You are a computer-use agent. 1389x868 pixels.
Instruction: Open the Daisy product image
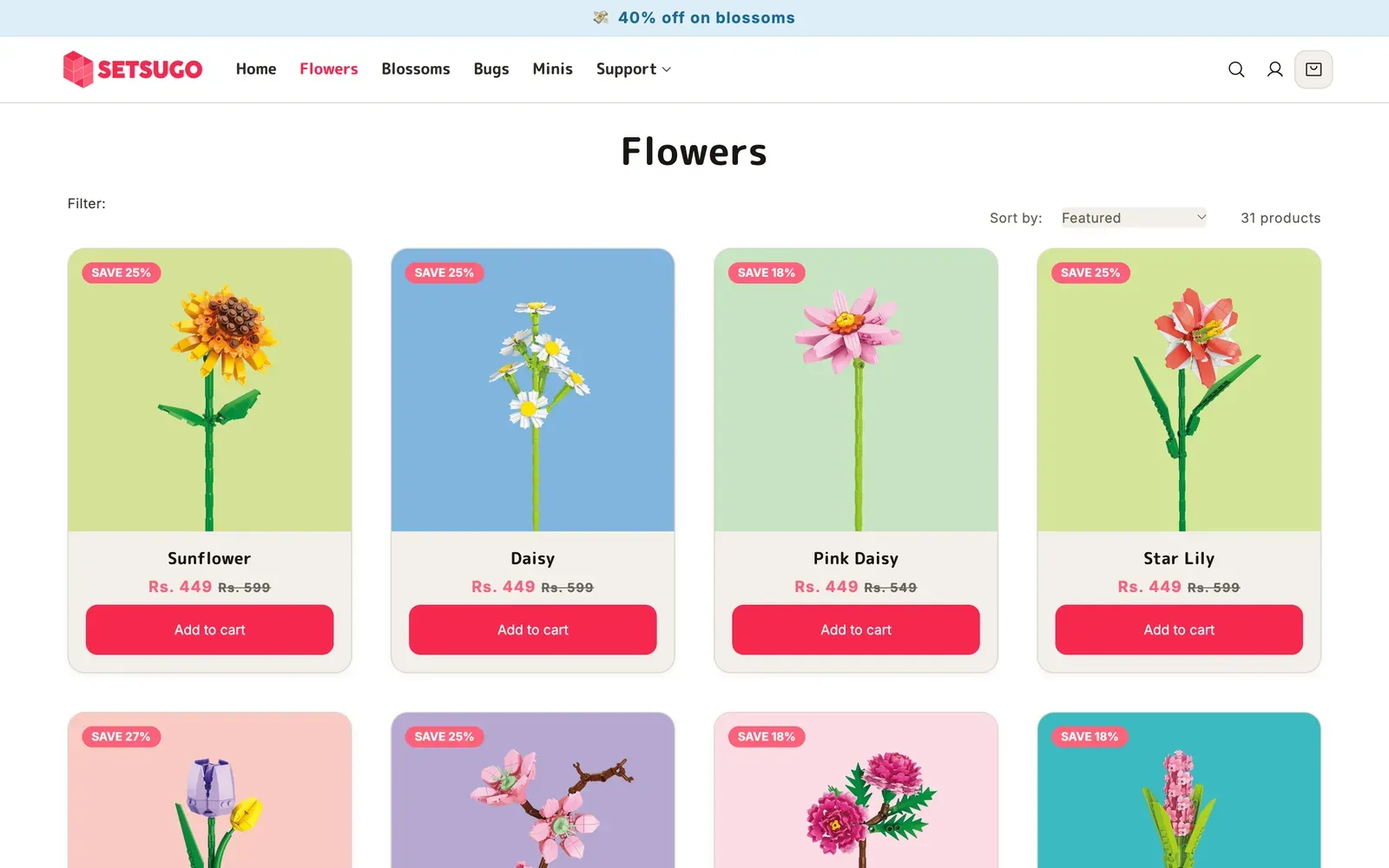click(x=533, y=390)
